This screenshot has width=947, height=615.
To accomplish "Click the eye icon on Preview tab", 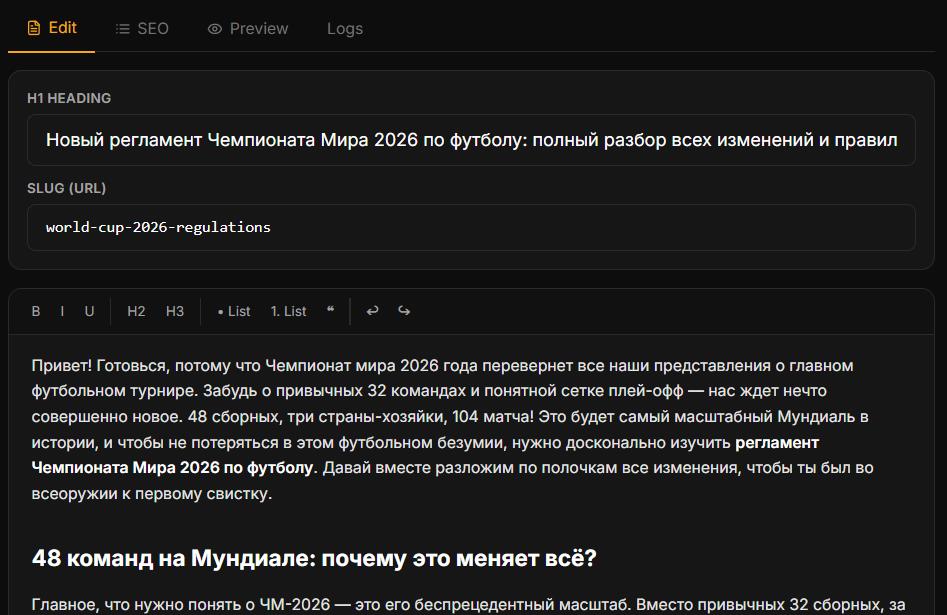I will click(x=214, y=29).
